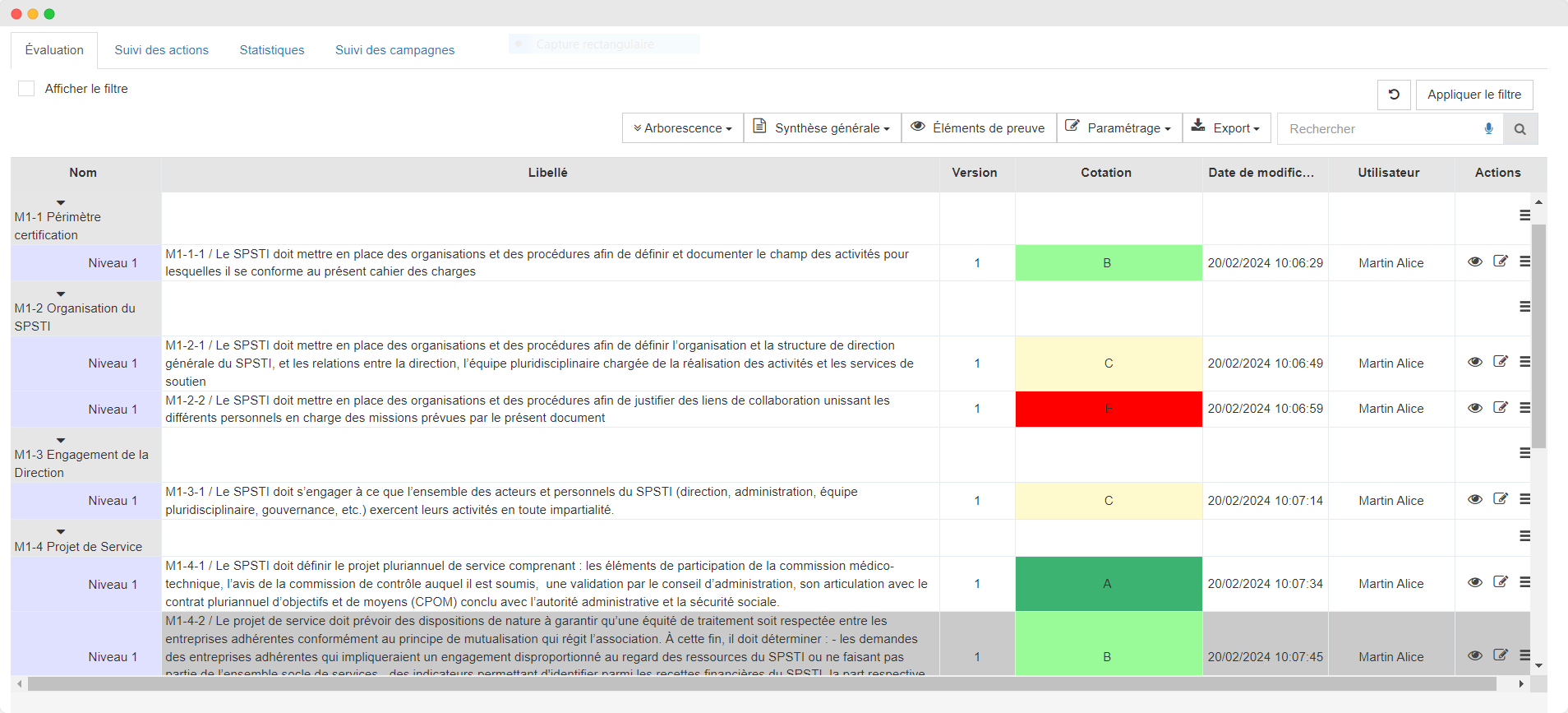Select date 20/02/2024 10:06:59 cell
This screenshot has height=713, width=1568.
tap(1265, 409)
